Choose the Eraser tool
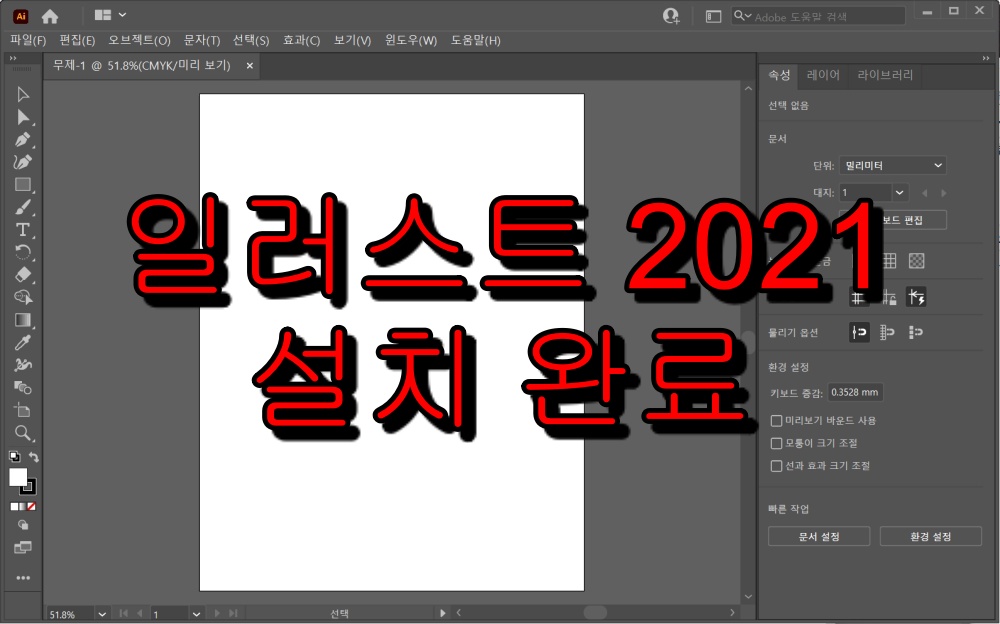This screenshot has width=1000, height=624. pyautogui.click(x=22, y=272)
